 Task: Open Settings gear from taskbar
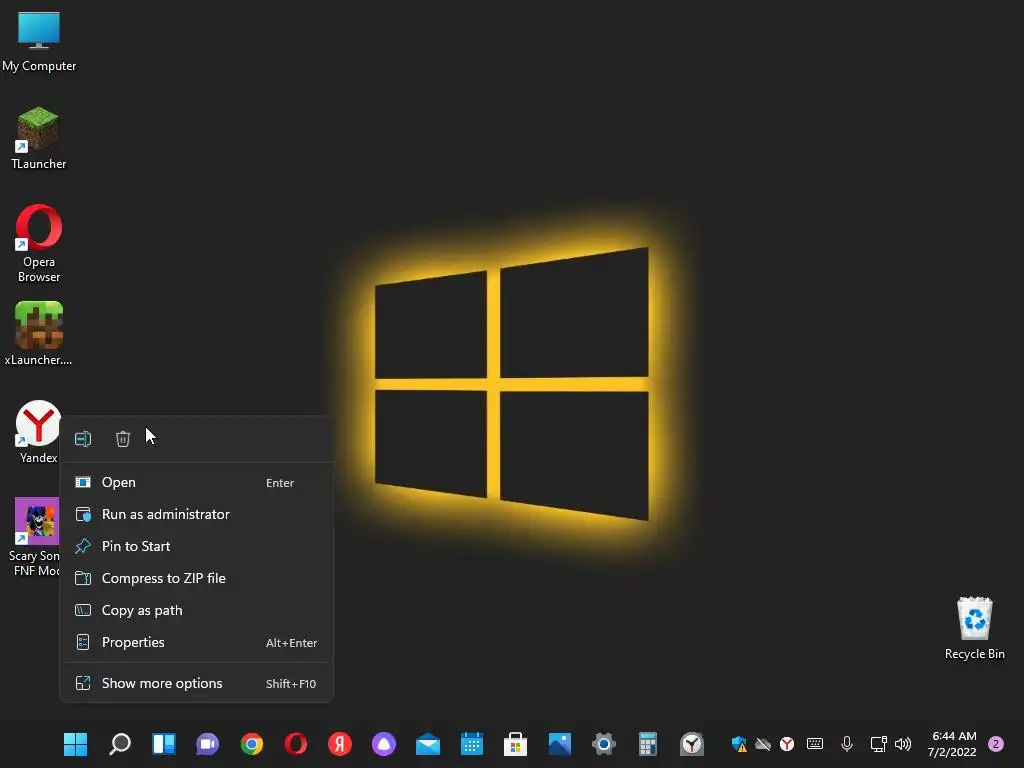[x=604, y=744]
